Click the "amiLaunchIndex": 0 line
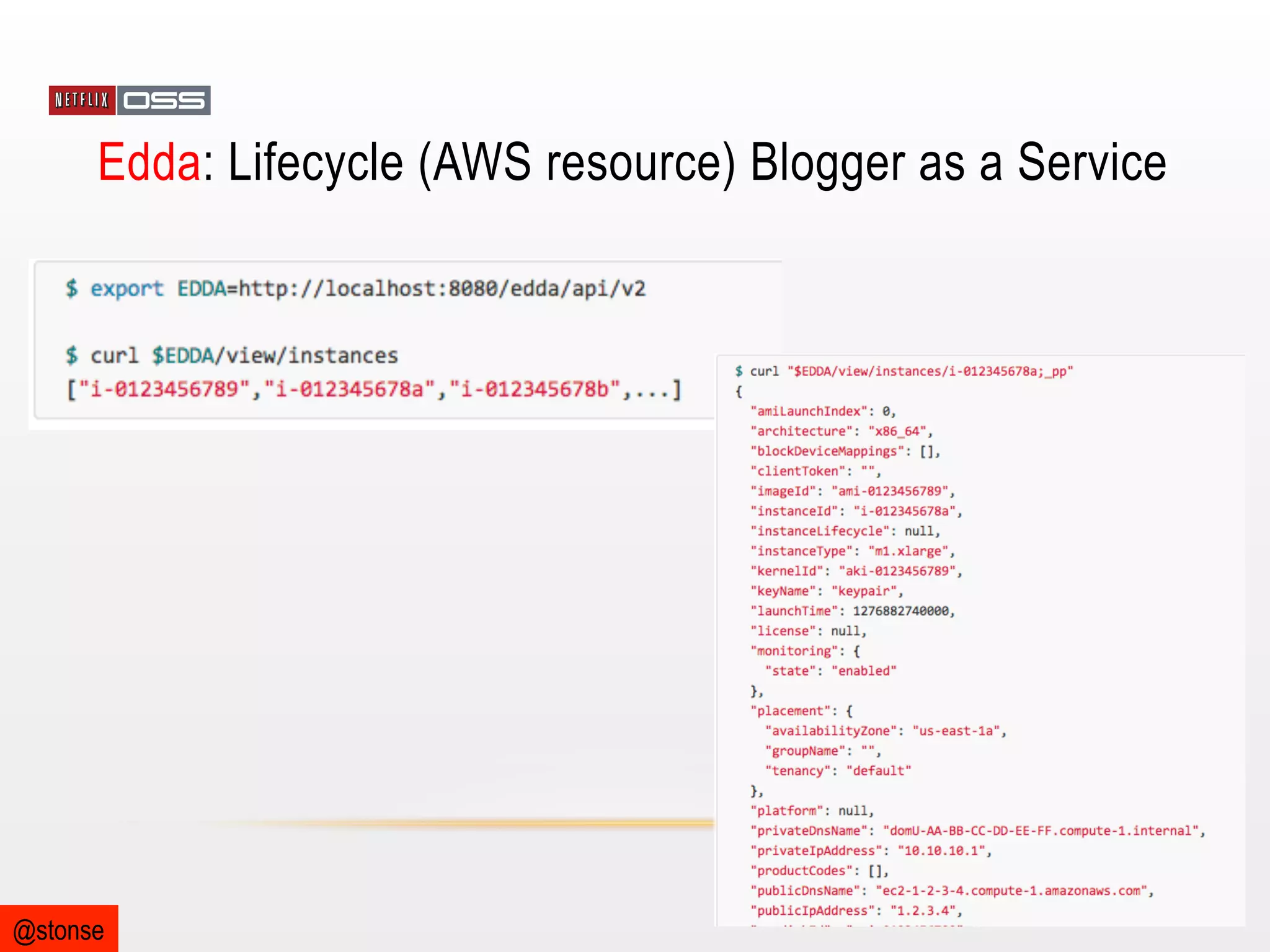 tap(824, 412)
